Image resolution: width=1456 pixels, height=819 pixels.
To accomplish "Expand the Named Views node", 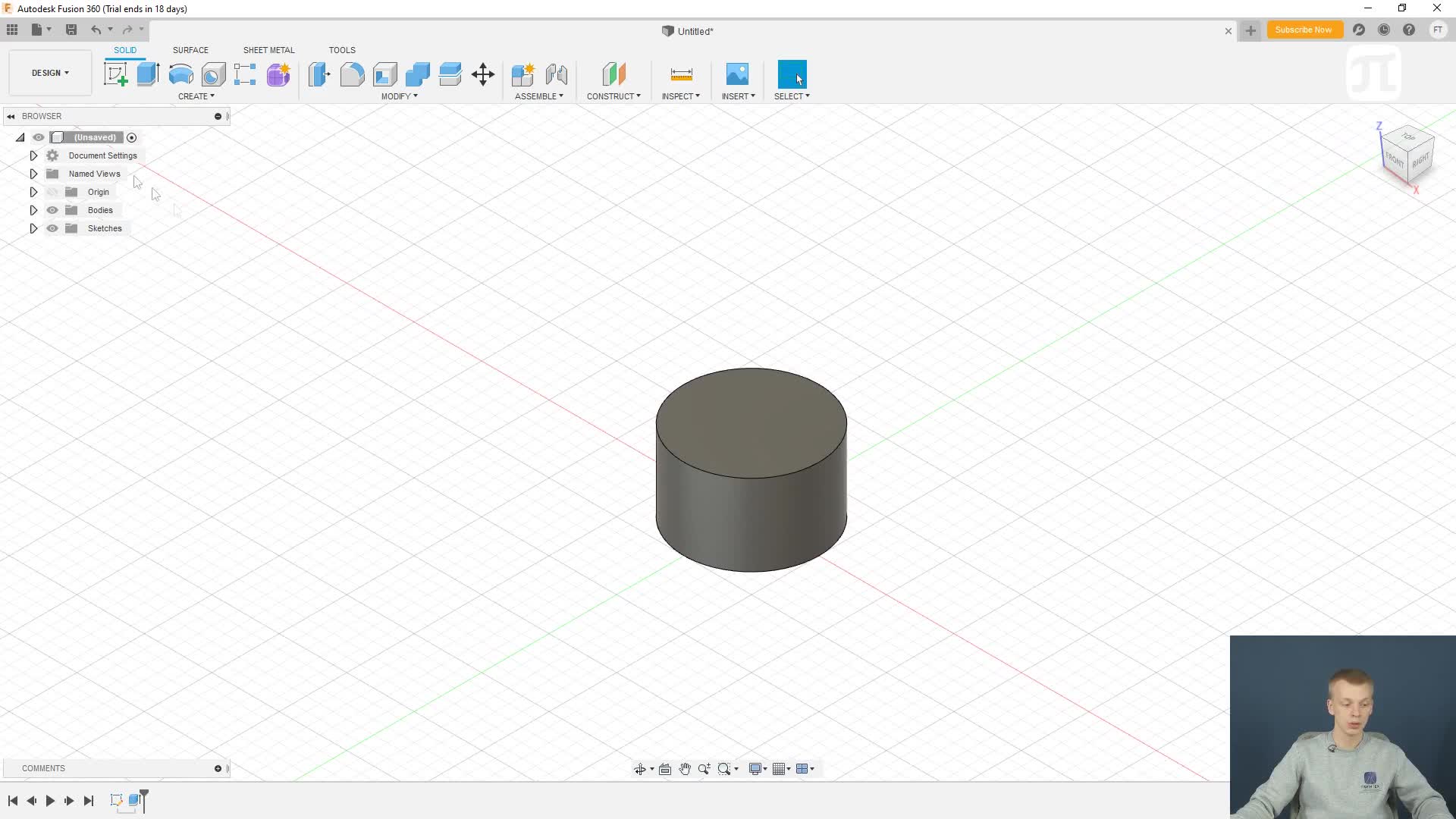I will click(33, 174).
